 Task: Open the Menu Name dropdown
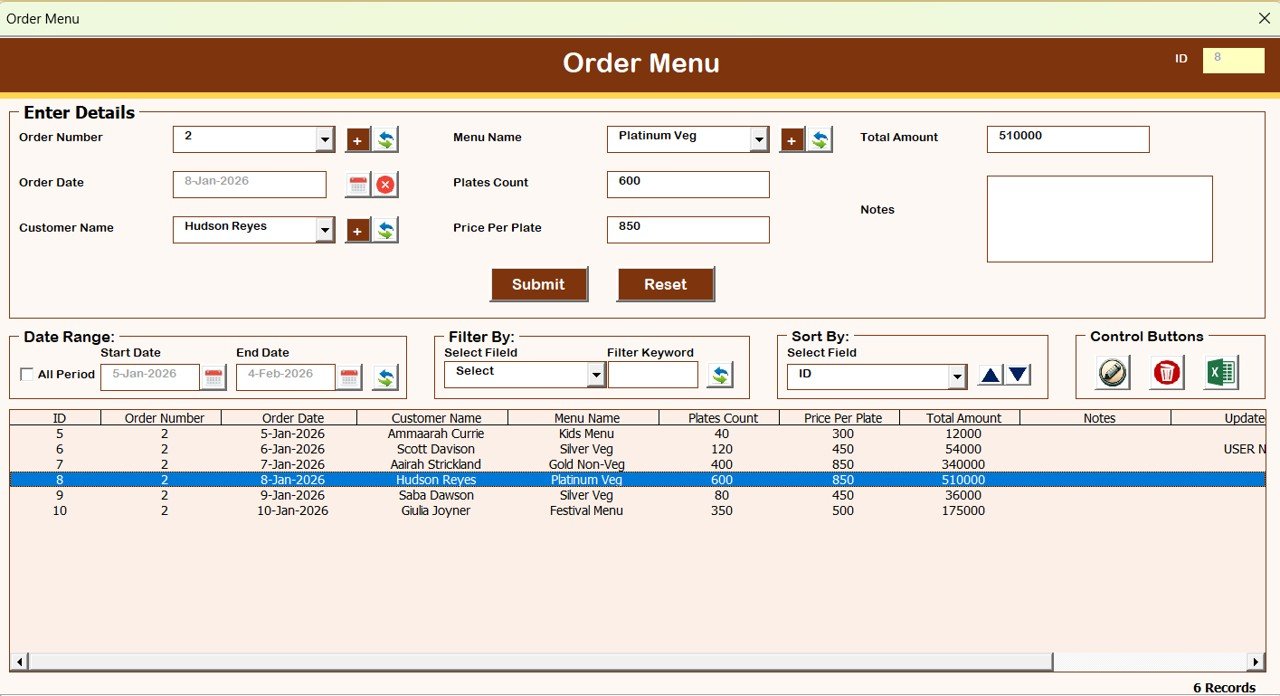point(758,139)
